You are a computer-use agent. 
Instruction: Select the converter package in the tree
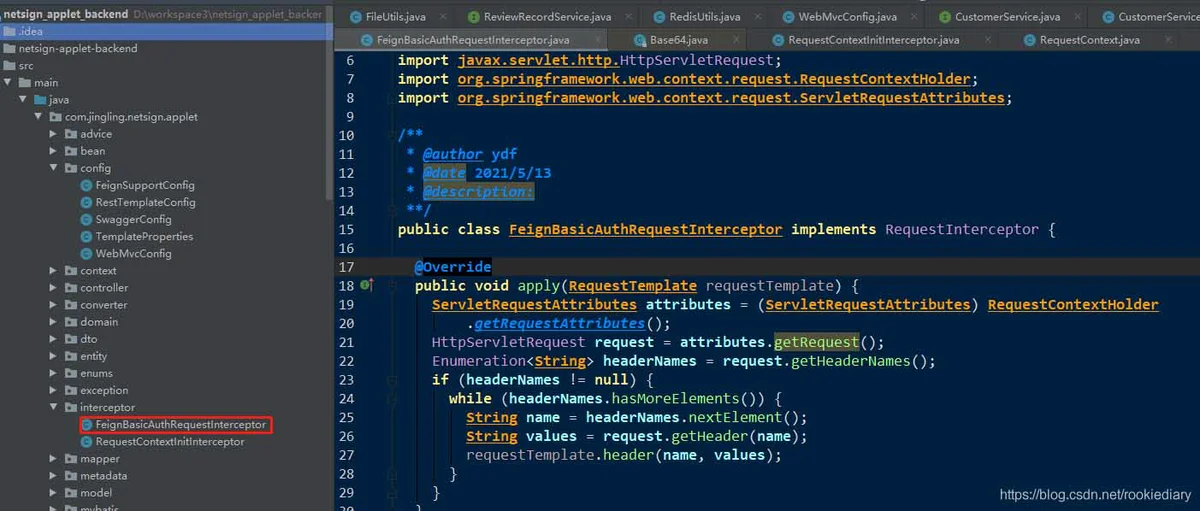pyautogui.click(x=103, y=305)
